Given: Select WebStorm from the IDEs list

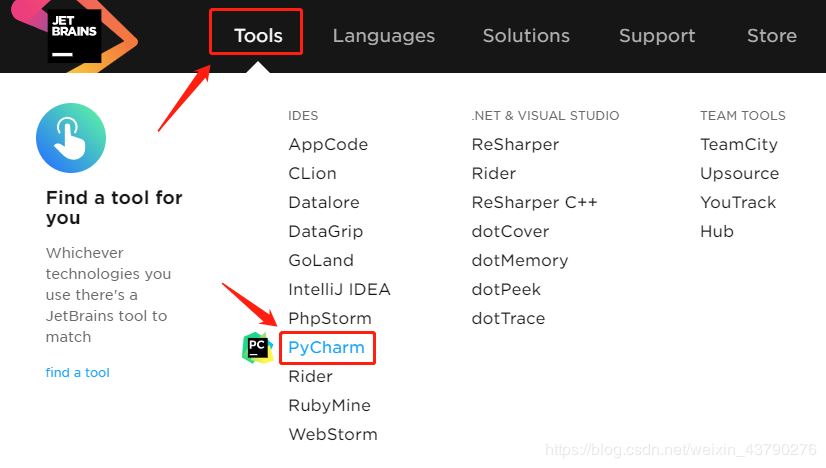Looking at the screenshot, I should 333,435.
